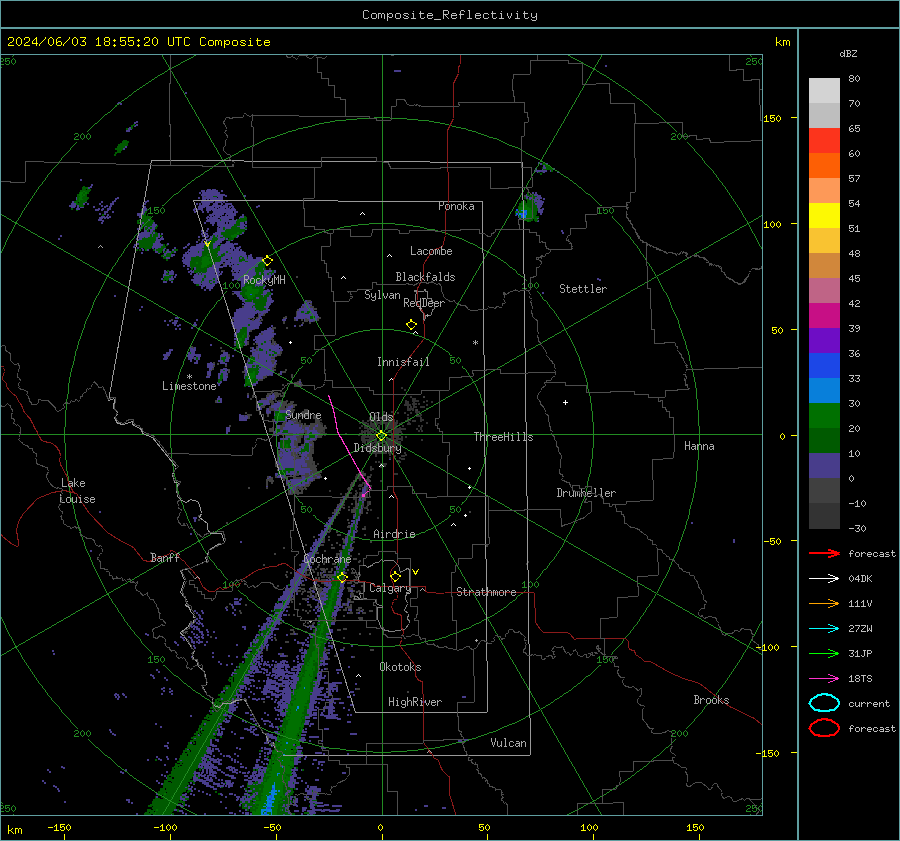Click the top light-grey 80 dBZ swatch
This screenshot has height=841, width=900.
[824, 91]
